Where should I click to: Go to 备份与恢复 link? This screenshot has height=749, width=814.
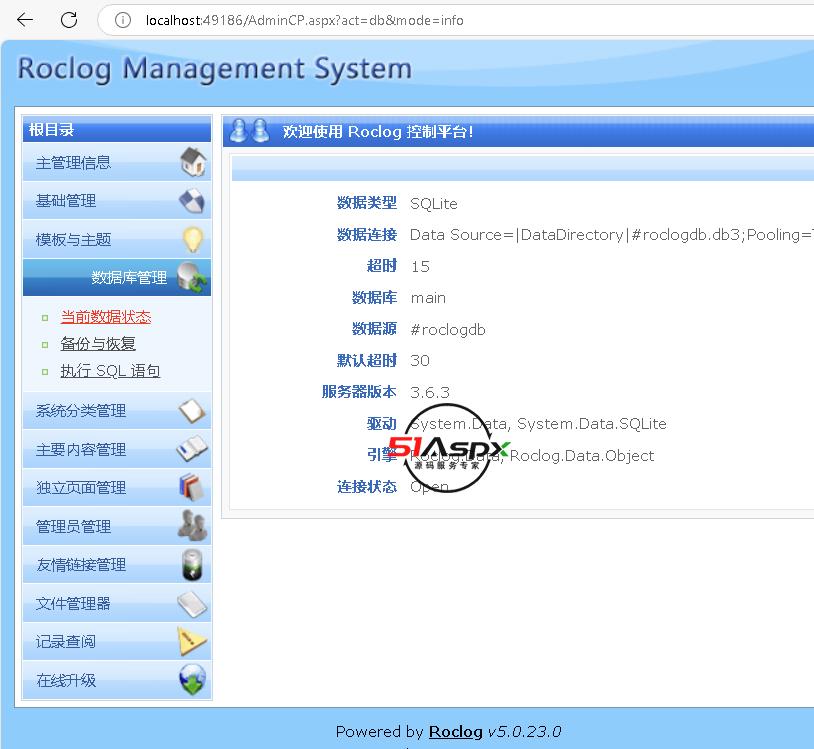[x=98, y=344]
